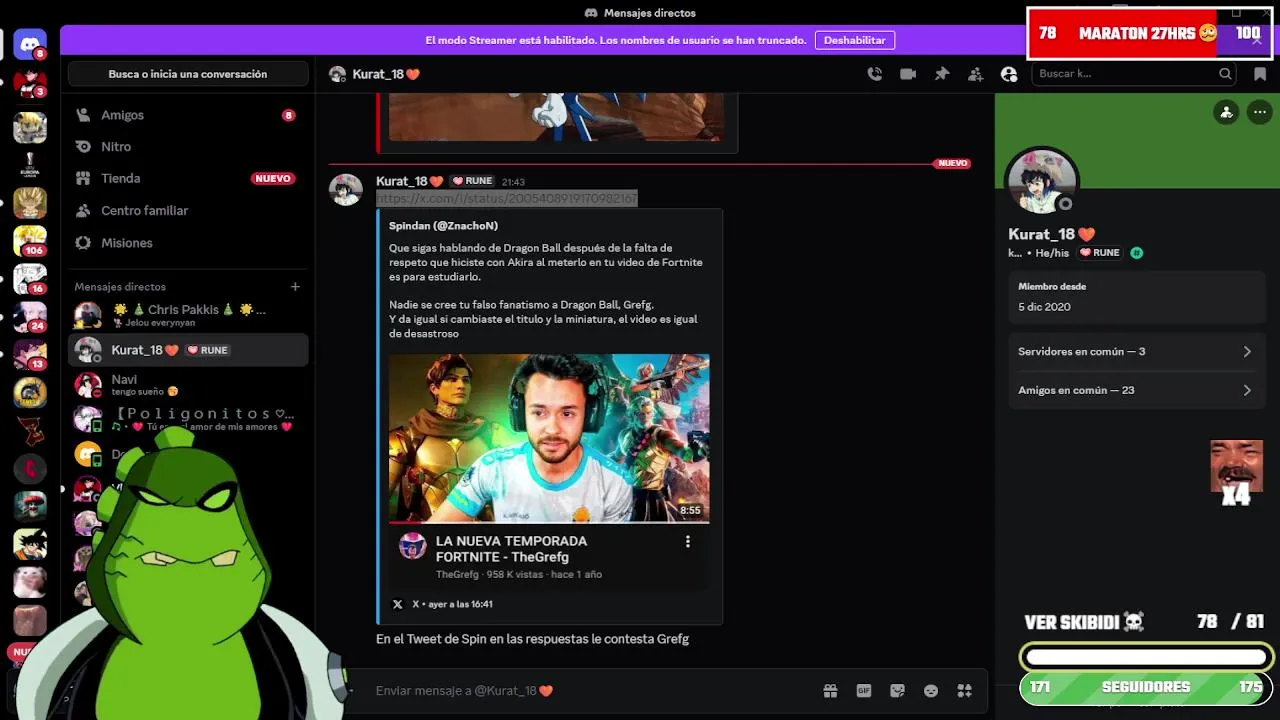Viewport: 1280px width, 720px height.
Task: Start a voice call with Kurat_18
Action: (875, 74)
